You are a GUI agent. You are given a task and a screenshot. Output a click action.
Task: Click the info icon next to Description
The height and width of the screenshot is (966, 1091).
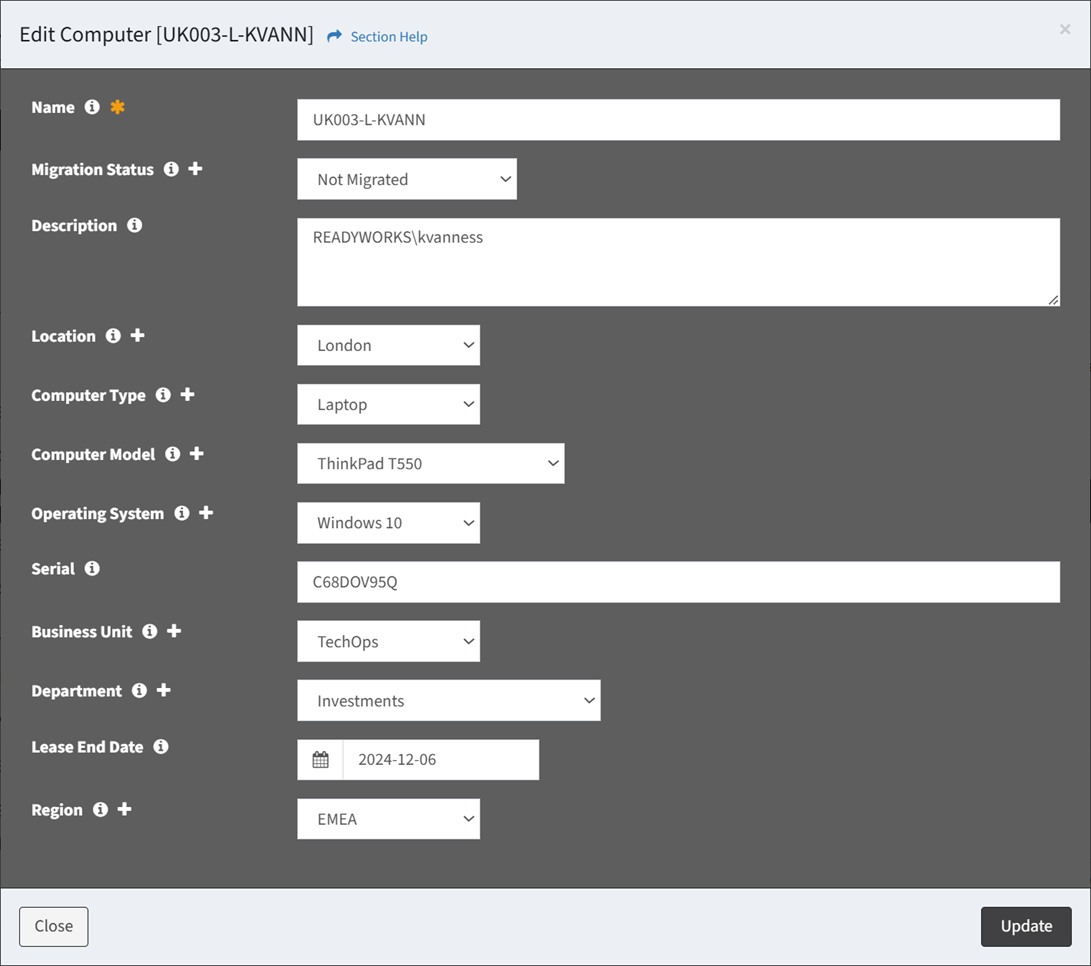tap(134, 226)
